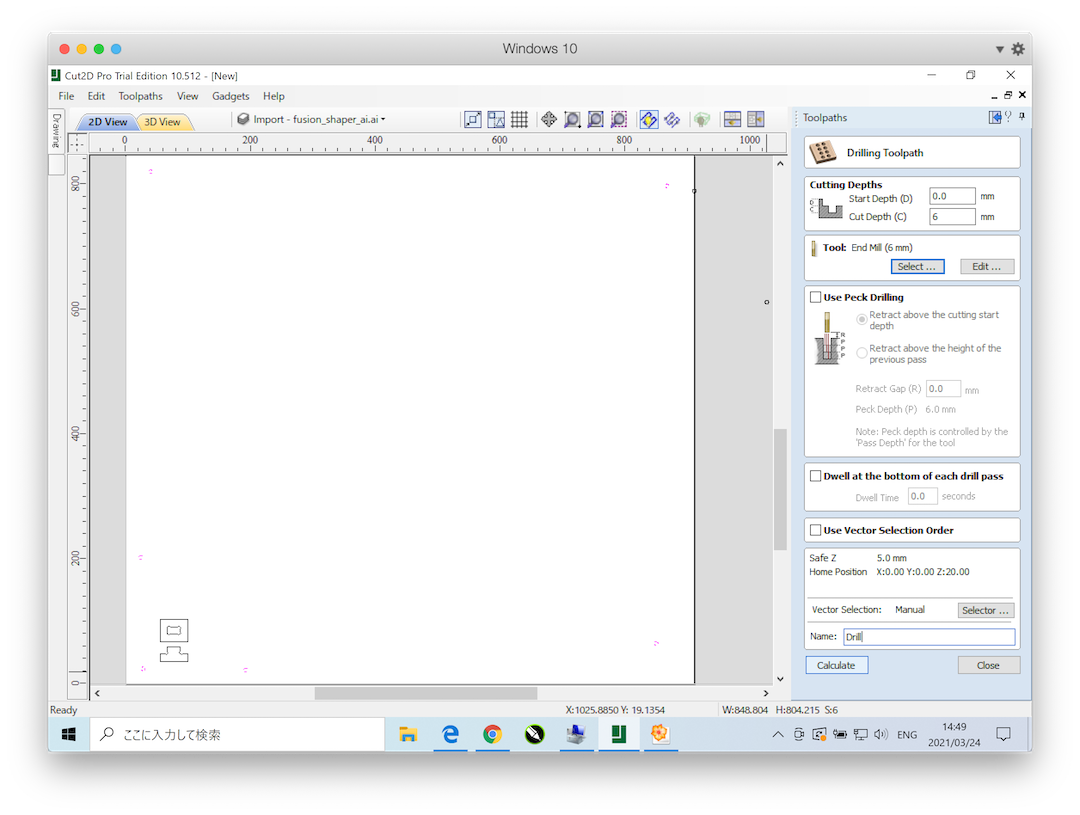Tile the views horizontally
Image resolution: width=1080 pixels, height=815 pixels.
(732, 119)
